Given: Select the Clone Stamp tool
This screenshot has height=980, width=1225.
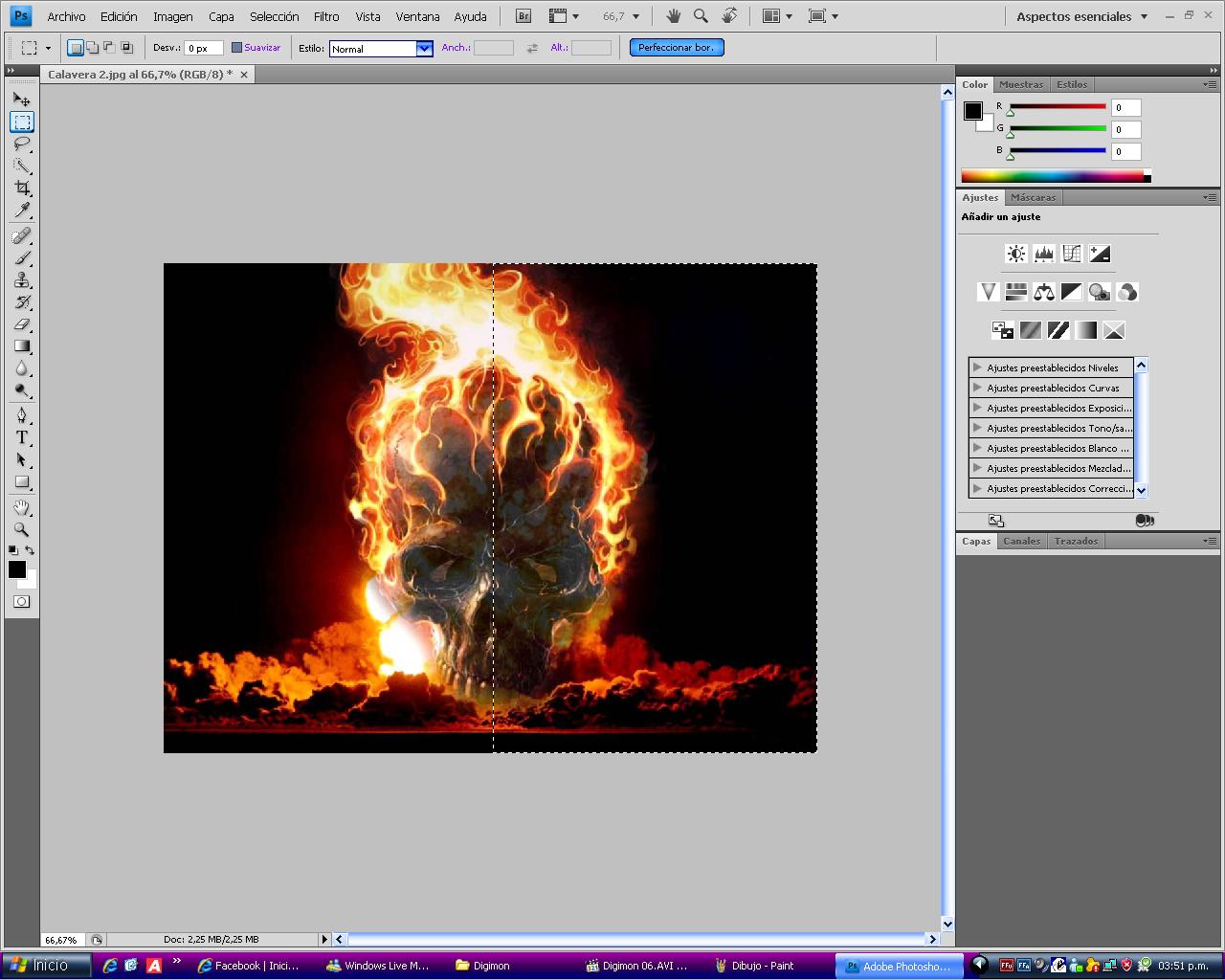Looking at the screenshot, I should (x=22, y=279).
